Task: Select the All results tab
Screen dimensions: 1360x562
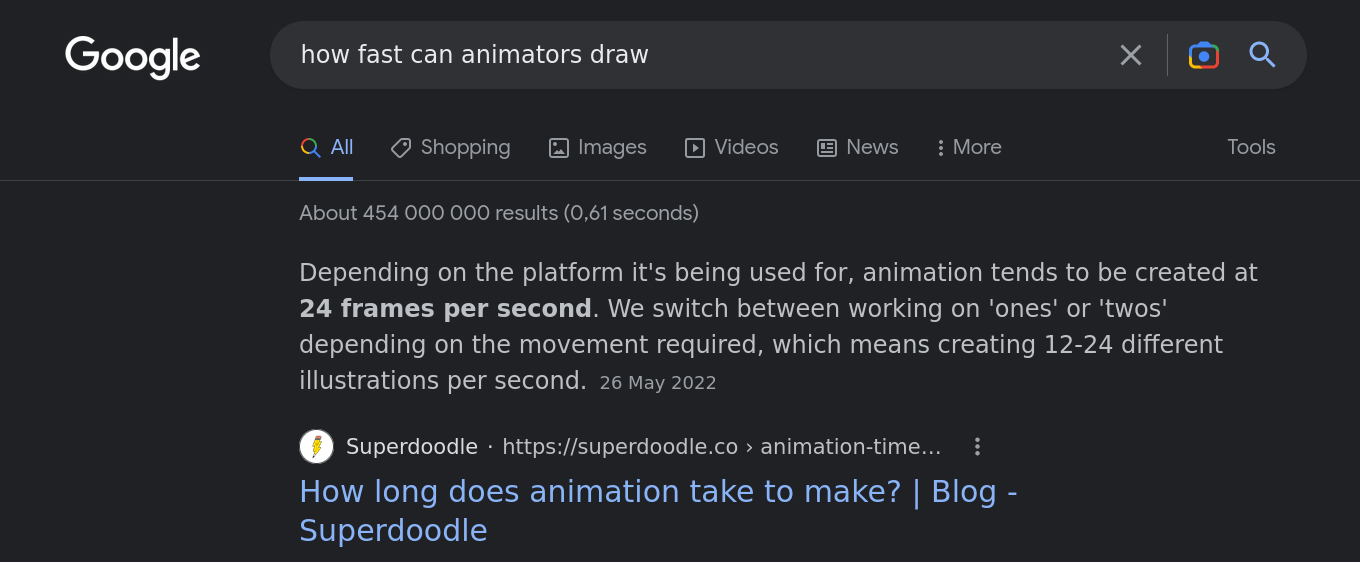Action: pos(326,147)
